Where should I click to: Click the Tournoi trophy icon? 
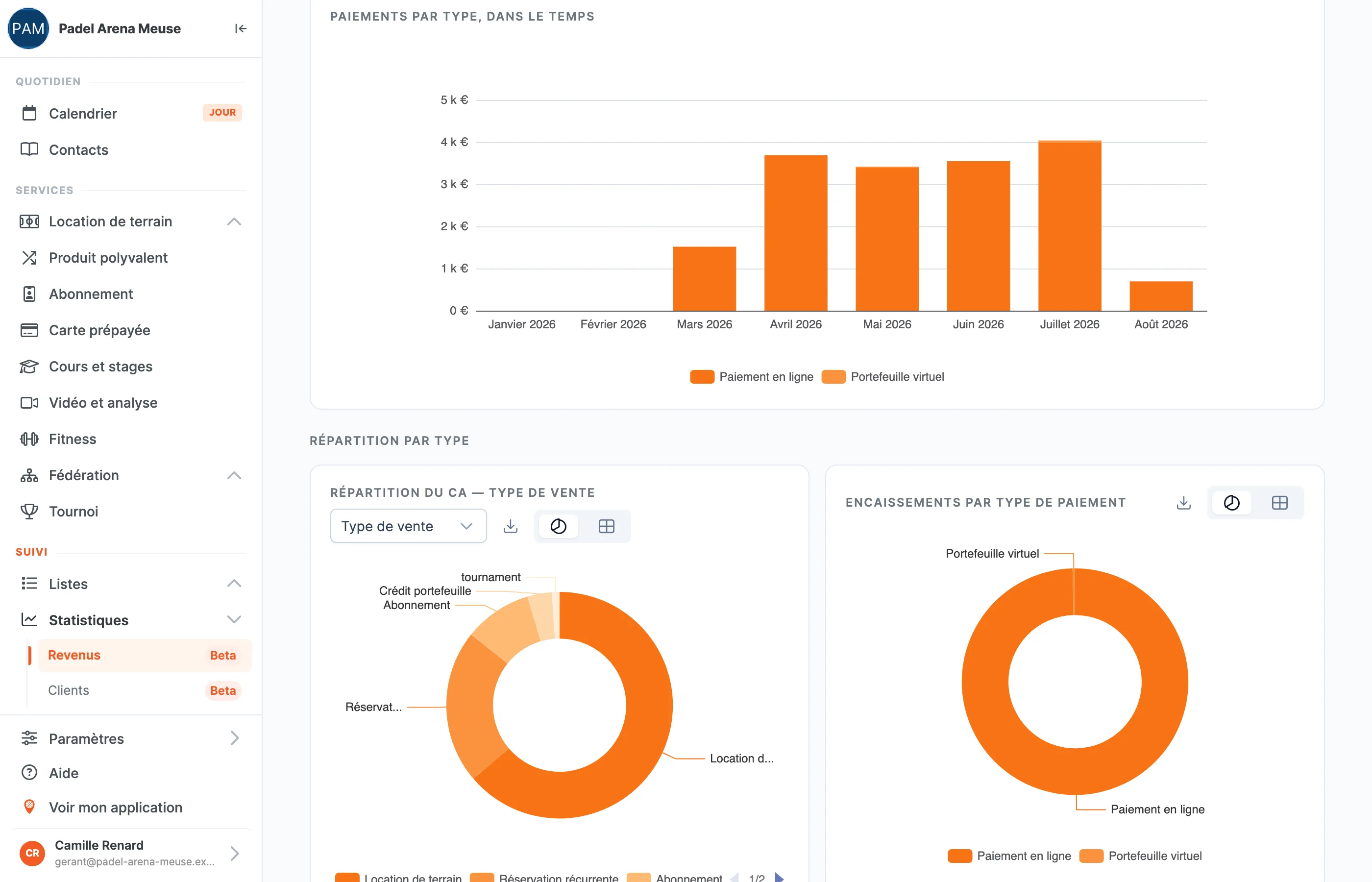point(29,512)
